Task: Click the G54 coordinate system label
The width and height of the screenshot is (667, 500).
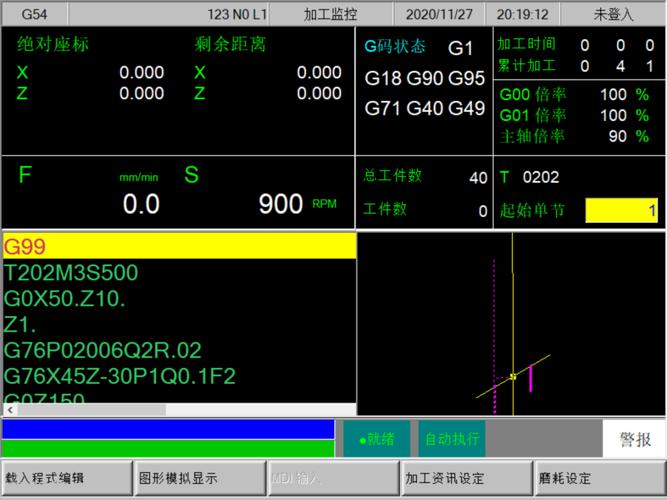Action: [35, 14]
